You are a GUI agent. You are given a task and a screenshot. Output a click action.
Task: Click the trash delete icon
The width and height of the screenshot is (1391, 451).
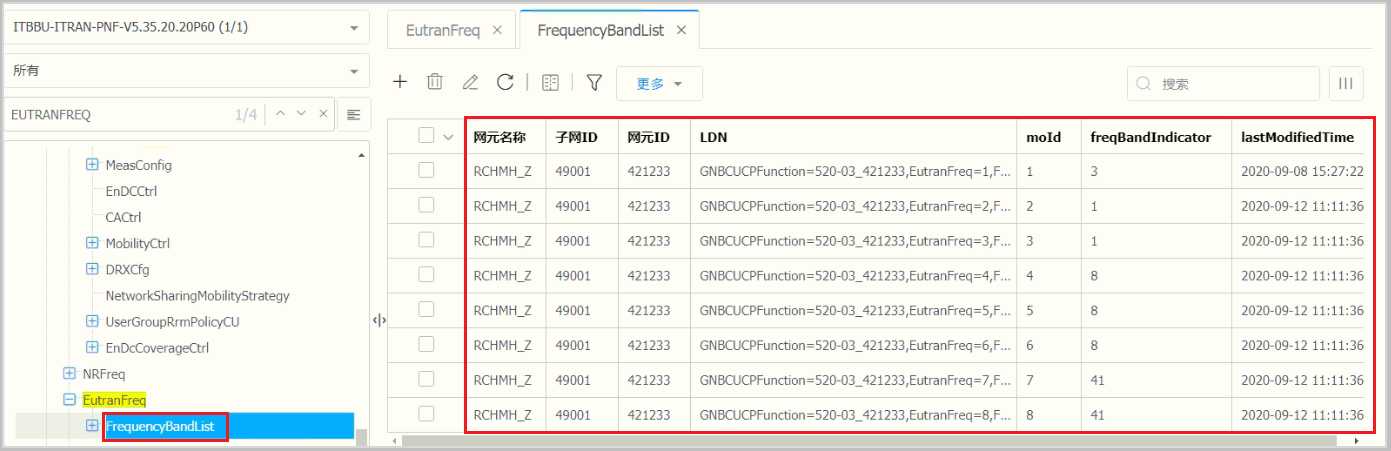[435, 83]
